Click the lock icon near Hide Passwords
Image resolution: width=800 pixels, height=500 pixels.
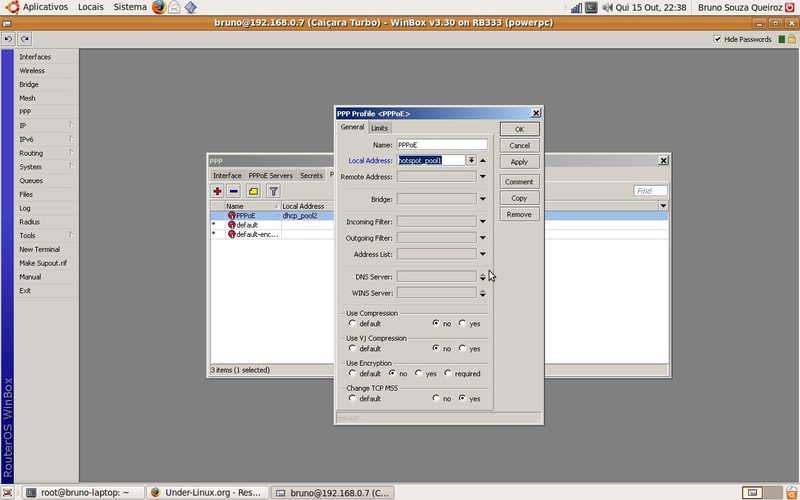[792, 39]
